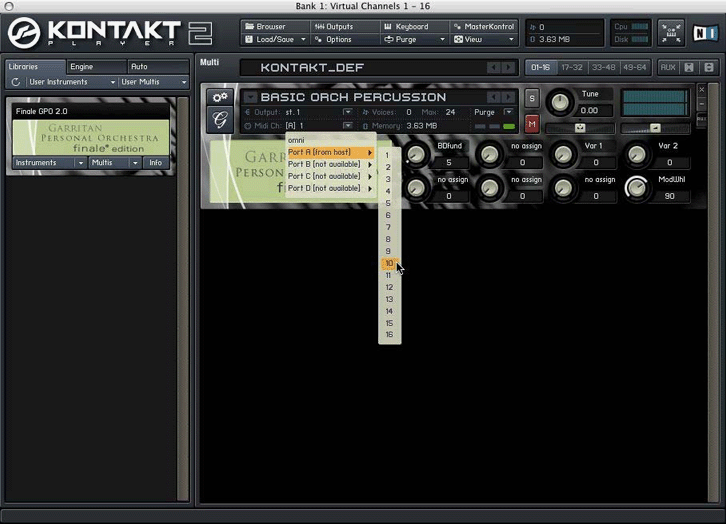Image resolution: width=726 pixels, height=524 pixels.
Task: Solo the Basic Orch Percussion instrument
Action: click(532, 98)
